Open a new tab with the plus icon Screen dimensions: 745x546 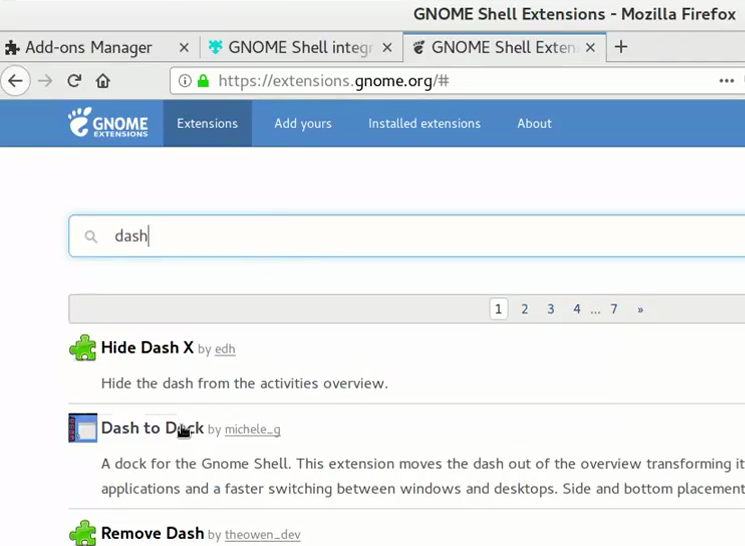pos(621,47)
